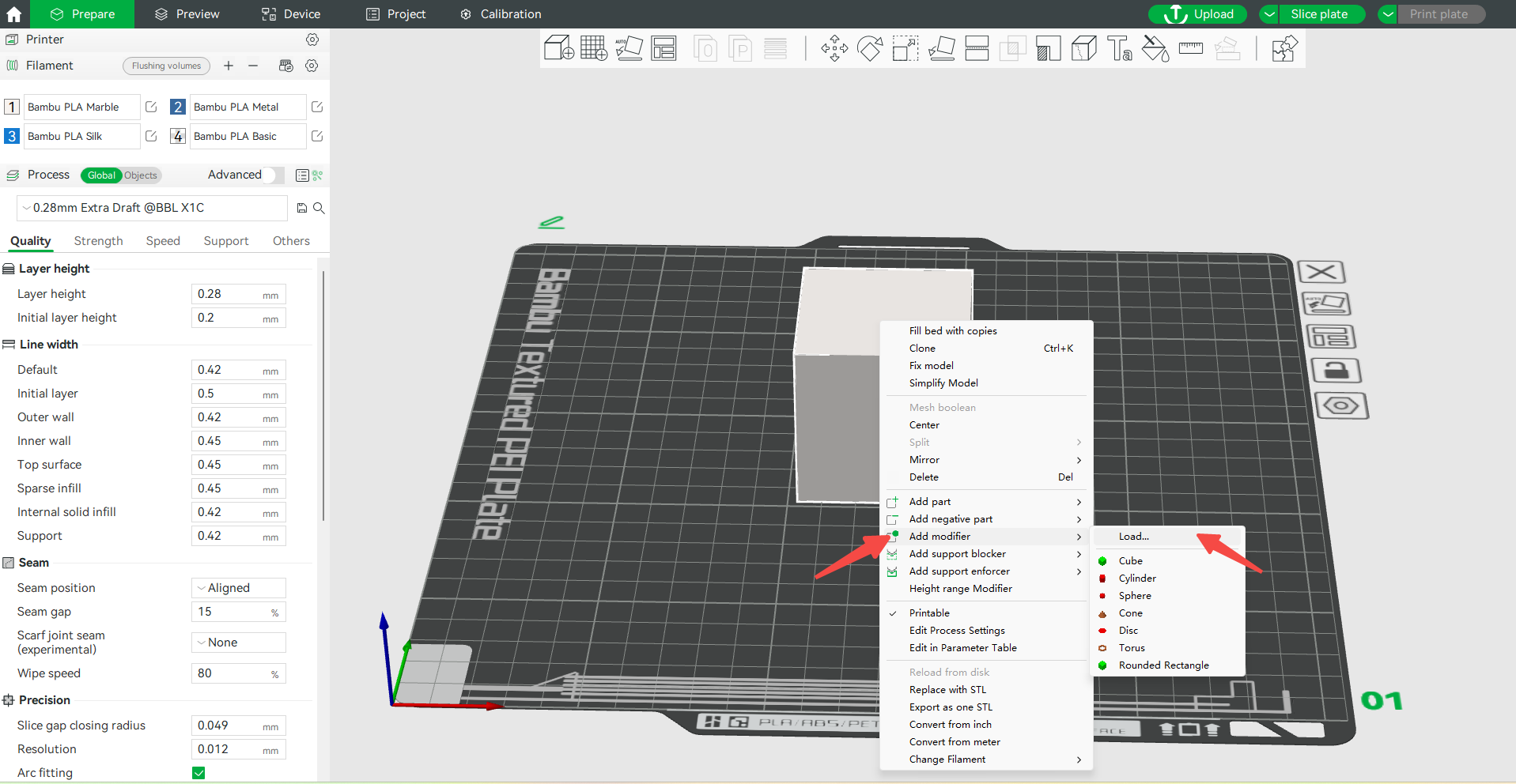Screen dimensions: 1516x784
Task: Click the Flushing volumes button
Action: 166,66
